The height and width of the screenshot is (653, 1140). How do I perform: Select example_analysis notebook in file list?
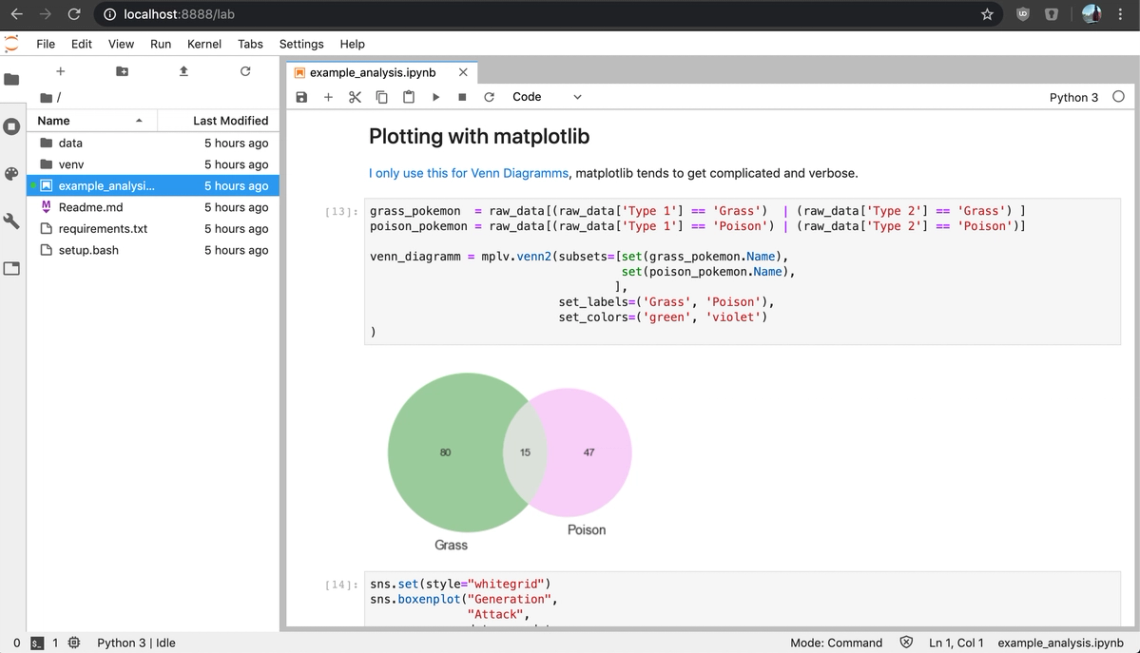(x=153, y=186)
